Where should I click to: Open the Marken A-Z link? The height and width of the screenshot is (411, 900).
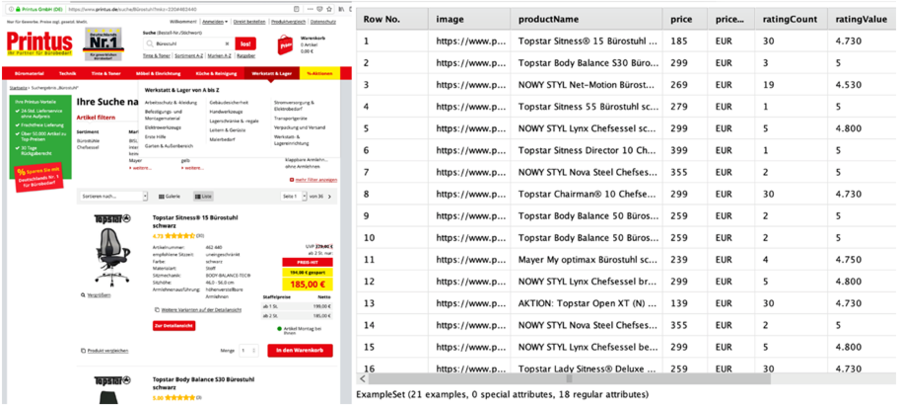click(219, 56)
